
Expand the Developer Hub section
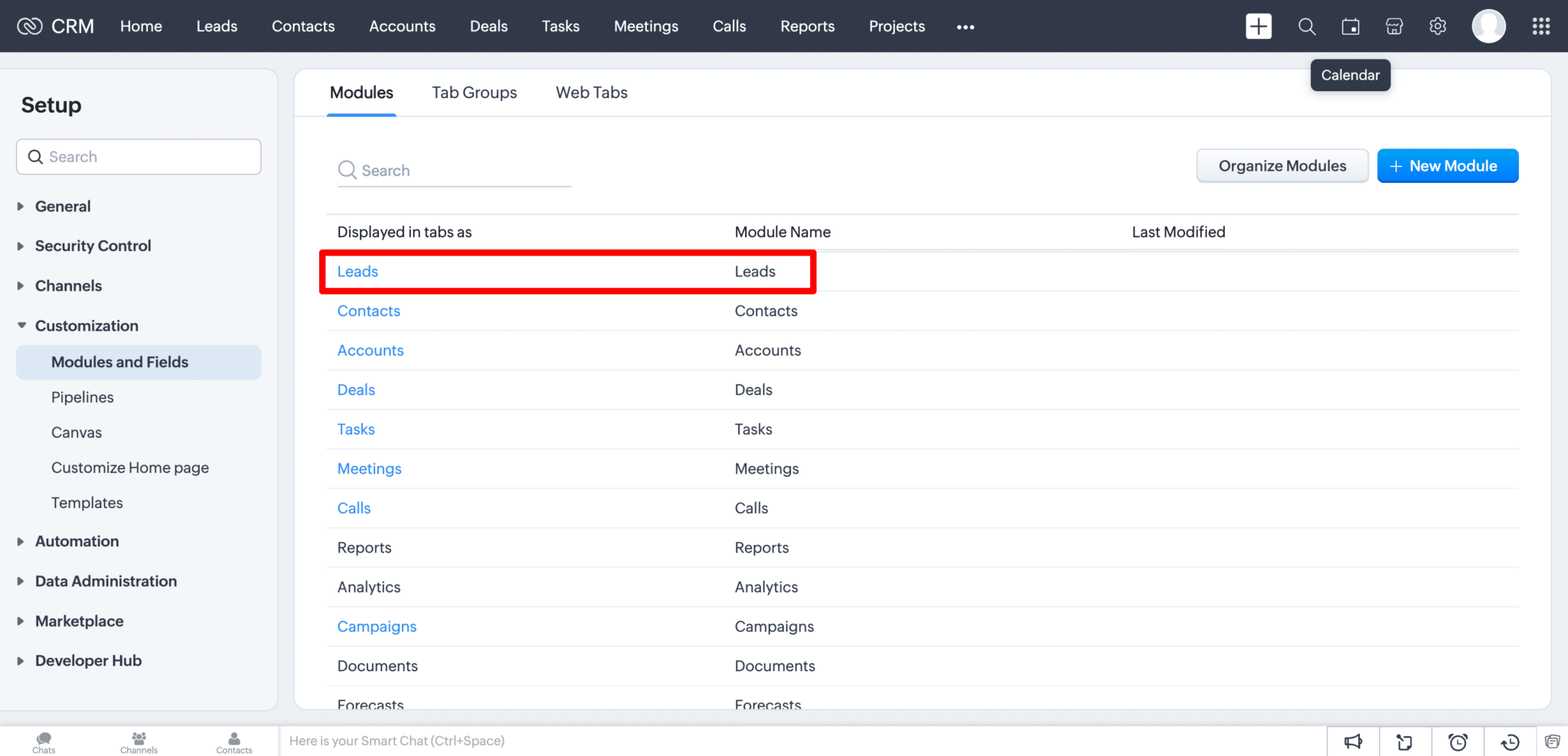pos(21,661)
